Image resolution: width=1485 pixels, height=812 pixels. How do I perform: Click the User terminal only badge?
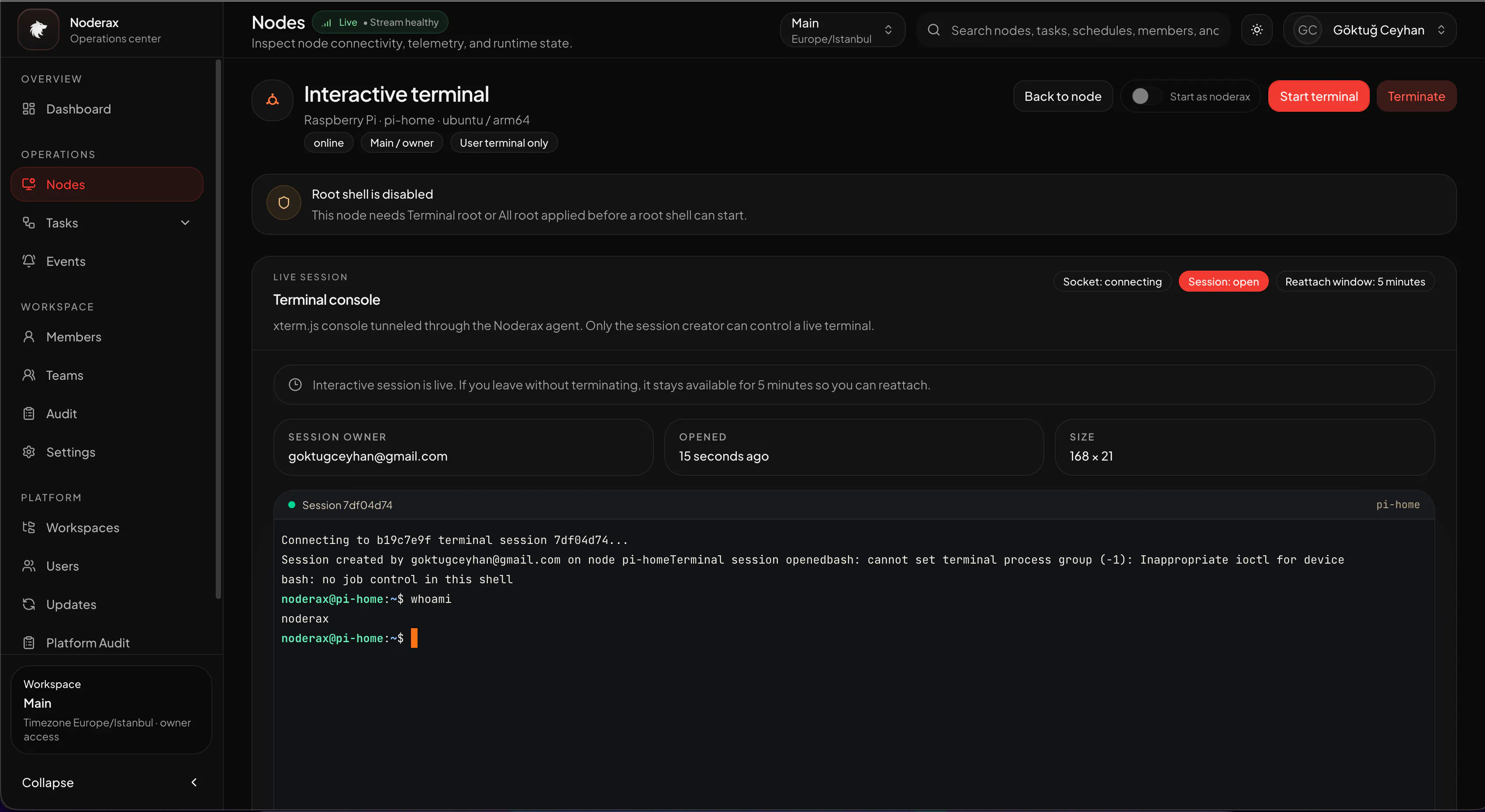point(504,143)
